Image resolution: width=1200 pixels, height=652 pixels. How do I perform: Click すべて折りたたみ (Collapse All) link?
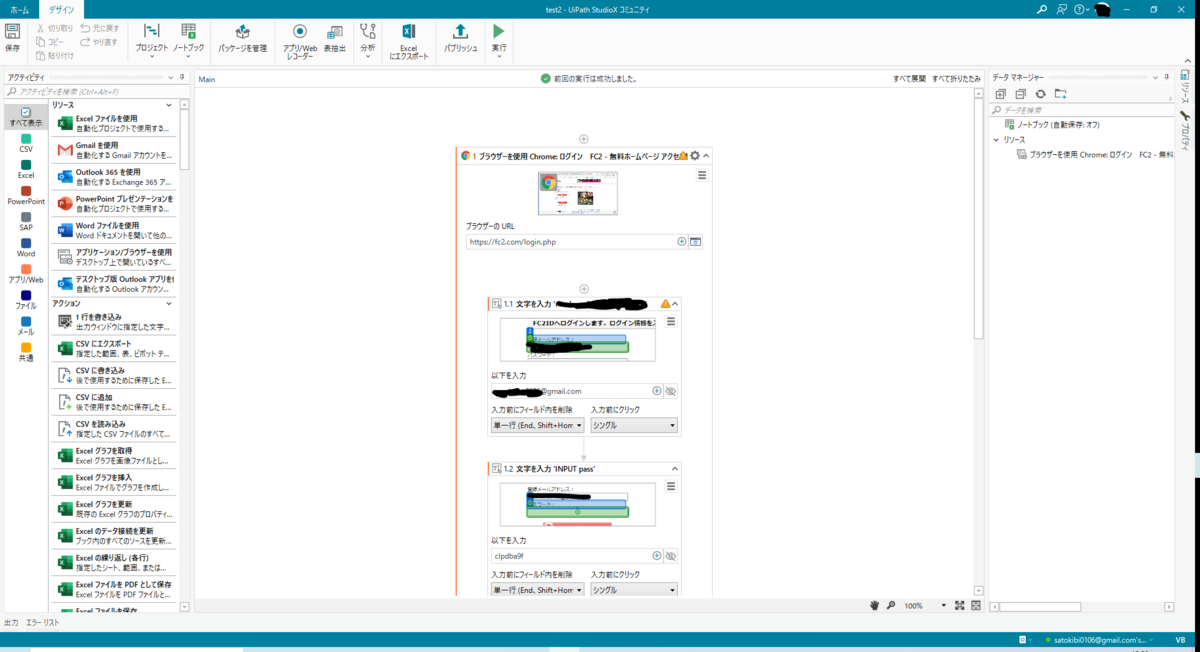(x=956, y=78)
